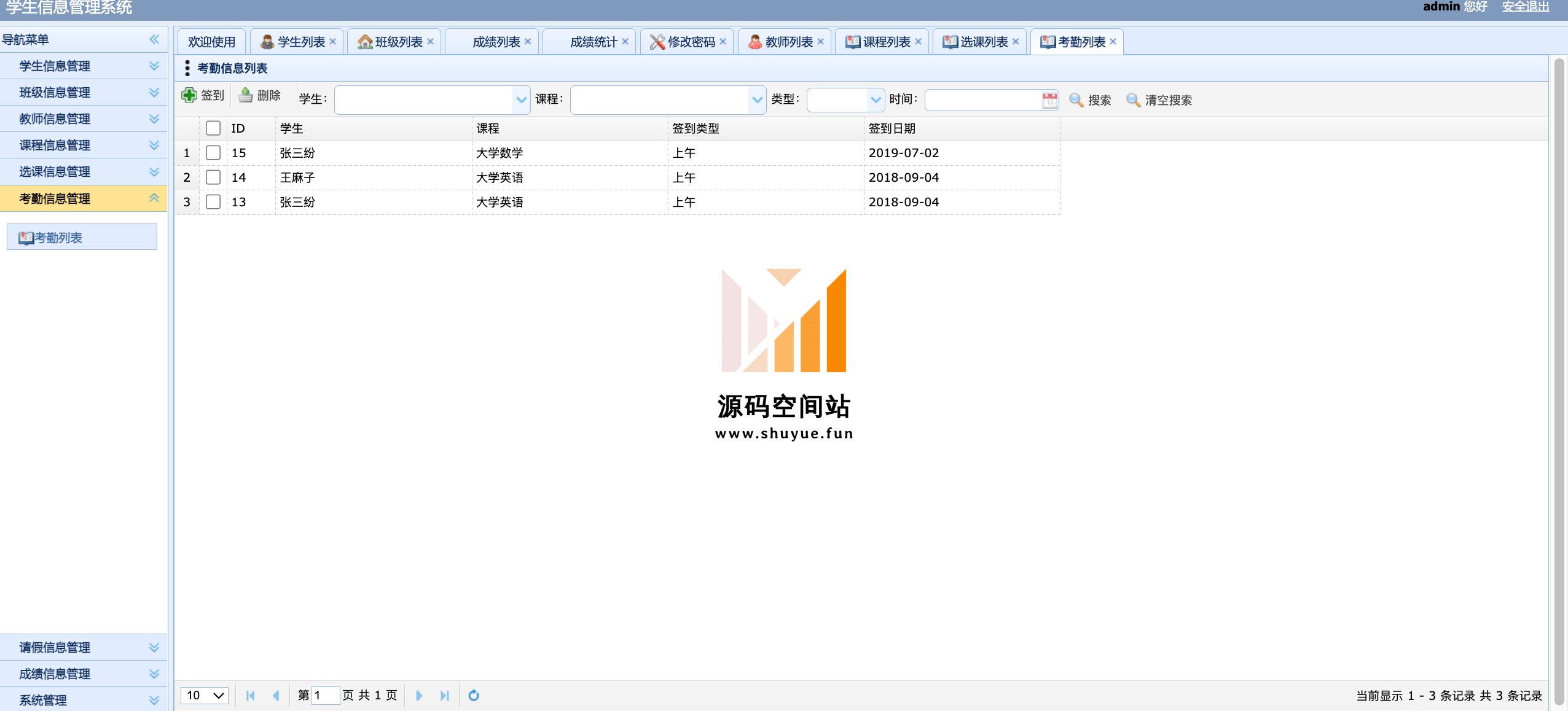Screen dimensions: 1568x711
Task: Go to the next page arrow
Action: tap(419, 696)
